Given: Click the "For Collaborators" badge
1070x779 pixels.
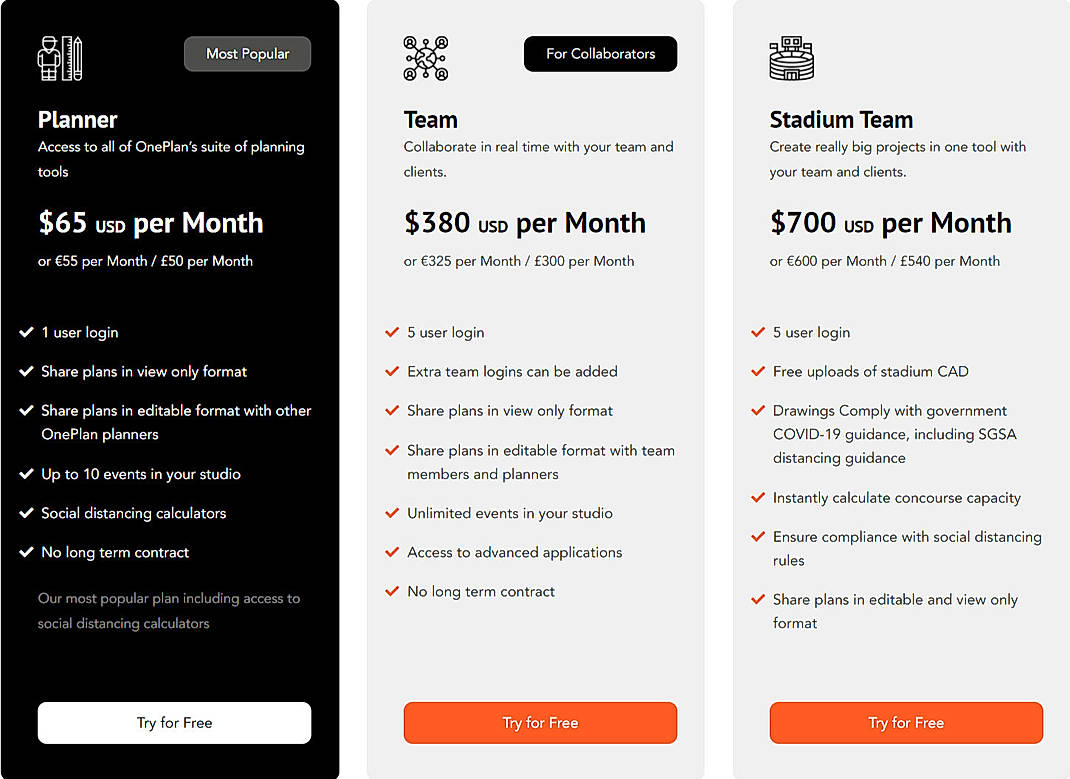Looking at the screenshot, I should (x=600, y=53).
